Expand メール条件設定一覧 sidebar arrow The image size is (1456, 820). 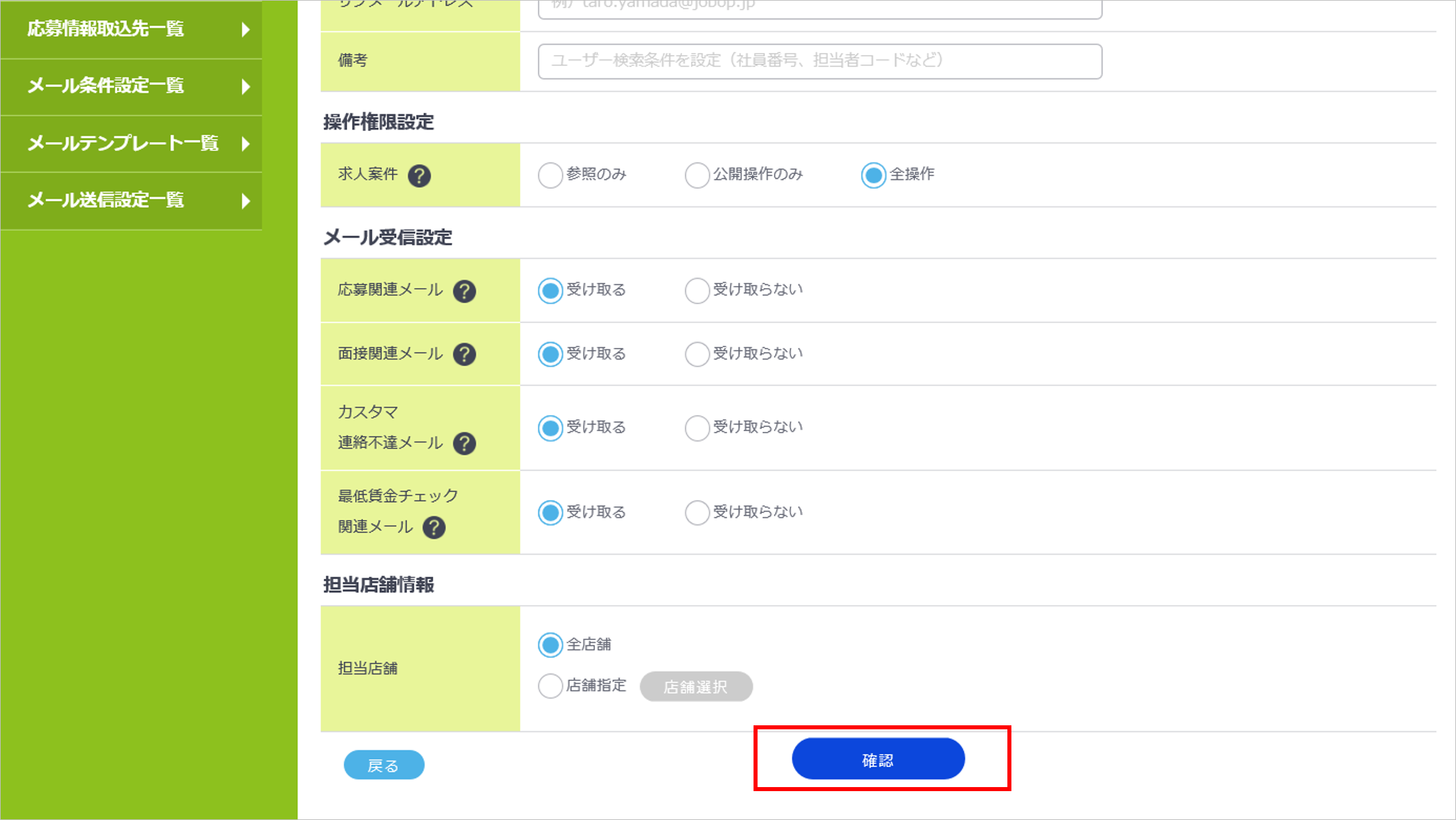point(246,87)
